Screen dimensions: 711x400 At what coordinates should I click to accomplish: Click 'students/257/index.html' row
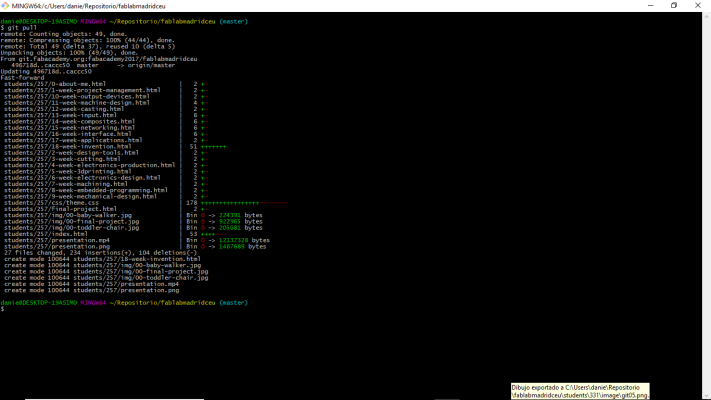(x=115, y=234)
